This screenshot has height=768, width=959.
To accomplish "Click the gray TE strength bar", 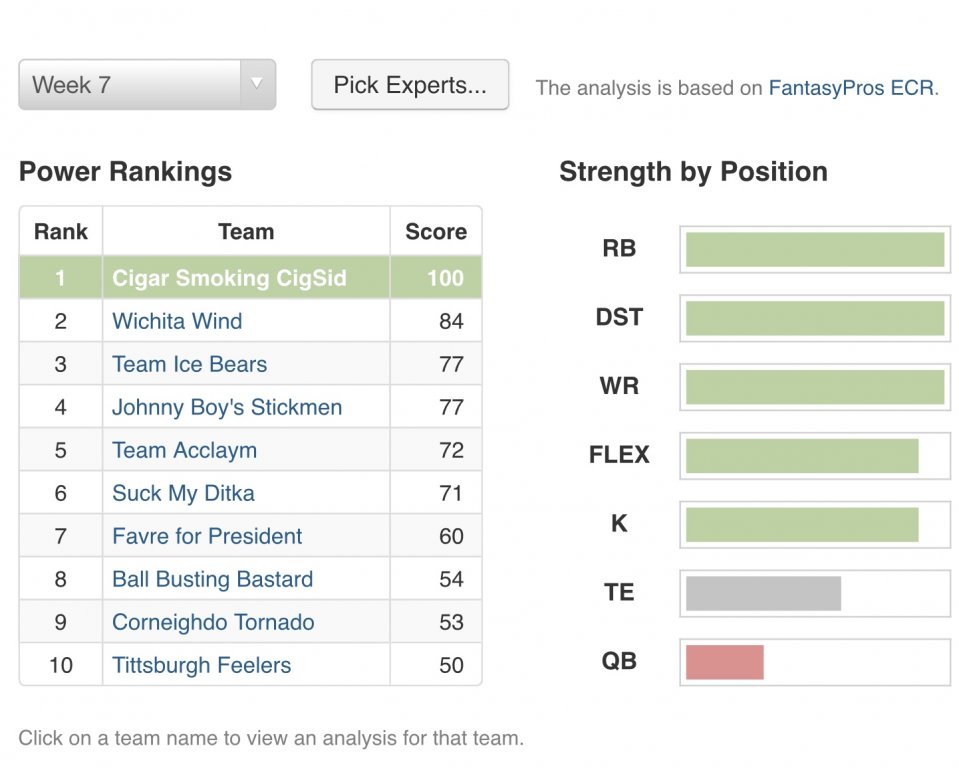I will [x=763, y=593].
